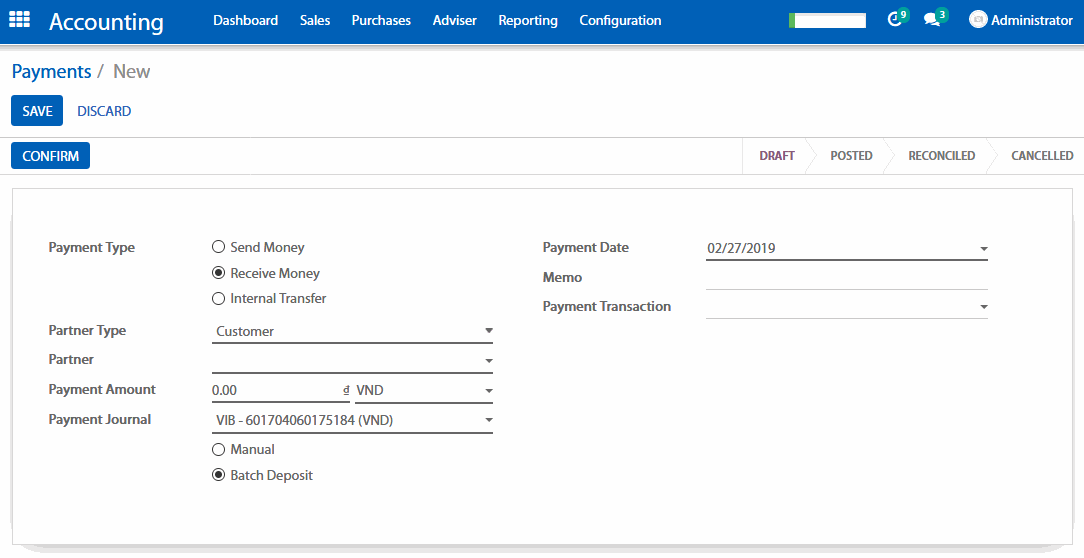Open the conversations chat bubble icon
Screen dimensions: 1084x558
[932, 20]
